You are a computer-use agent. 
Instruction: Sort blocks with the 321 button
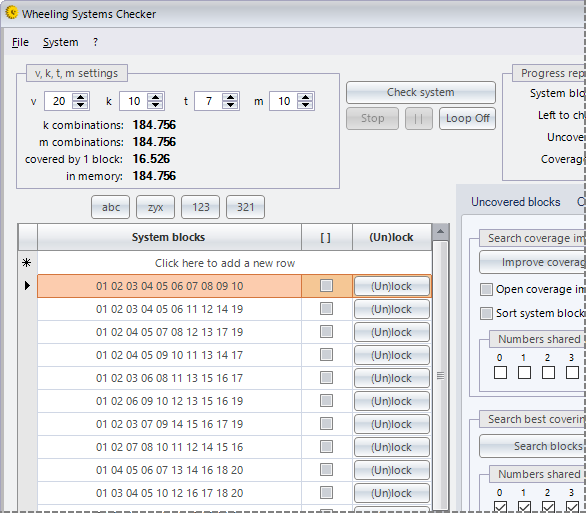click(245, 207)
